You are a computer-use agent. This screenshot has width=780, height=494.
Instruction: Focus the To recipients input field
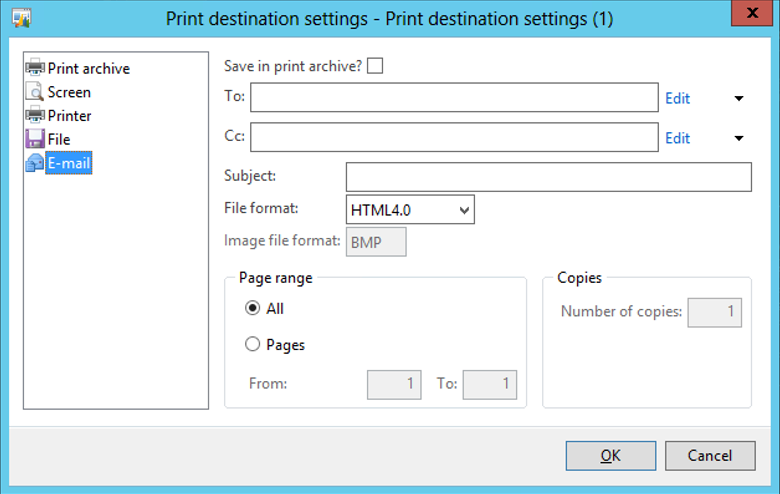point(454,98)
